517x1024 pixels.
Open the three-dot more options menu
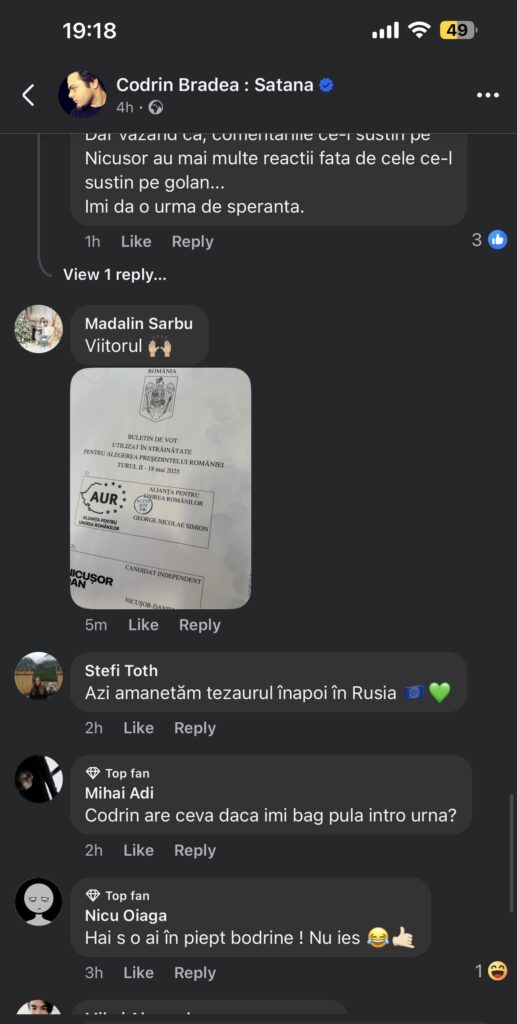point(488,95)
